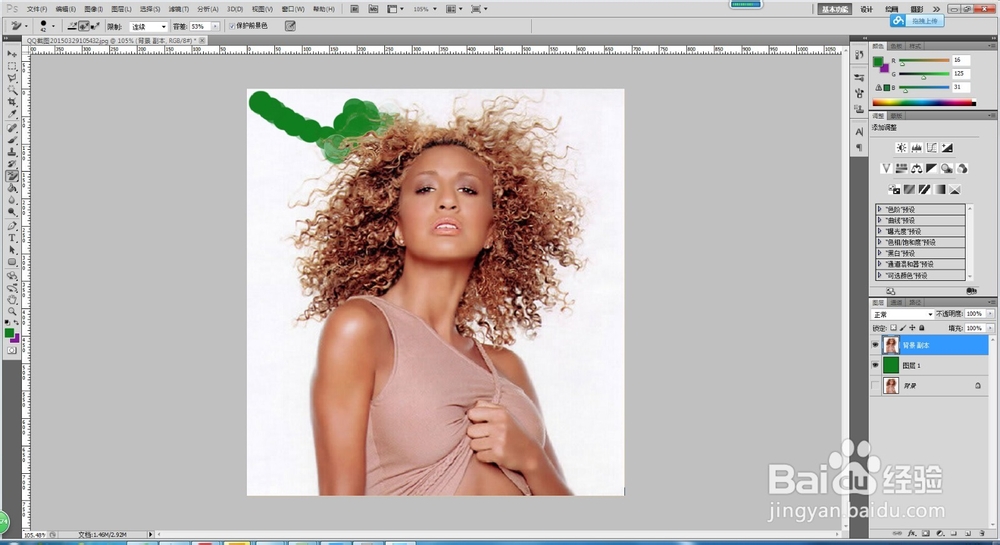The height and width of the screenshot is (545, 1000).
Task: Click the document tab QQ截图20150329105432.jpg
Action: click(x=115, y=40)
